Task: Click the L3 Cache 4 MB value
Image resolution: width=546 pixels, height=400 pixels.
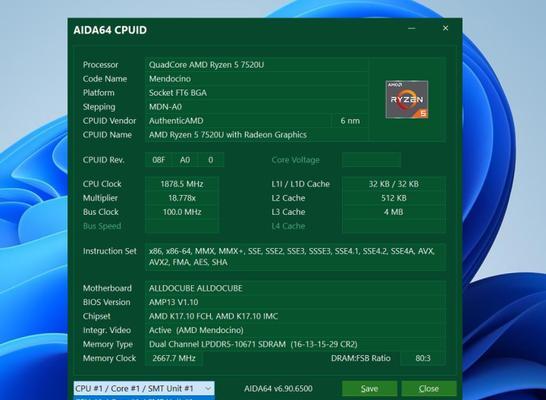Action: pyautogui.click(x=394, y=212)
